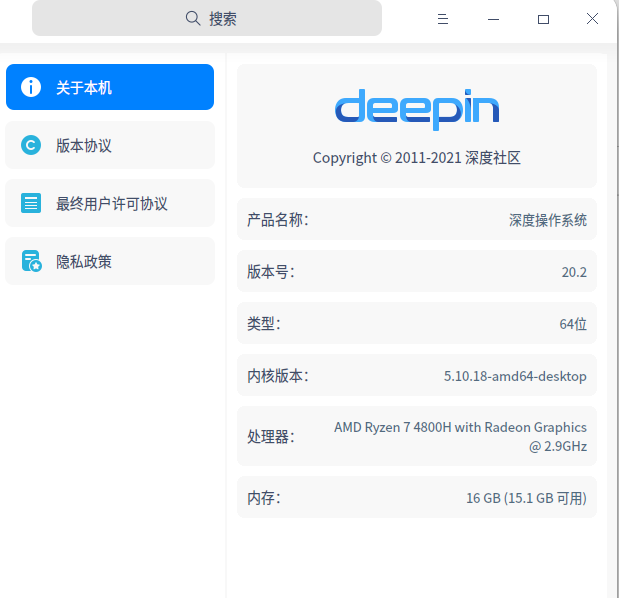Click the info icon beside 关于本机
Screen dimensions: 619x598
(31, 87)
